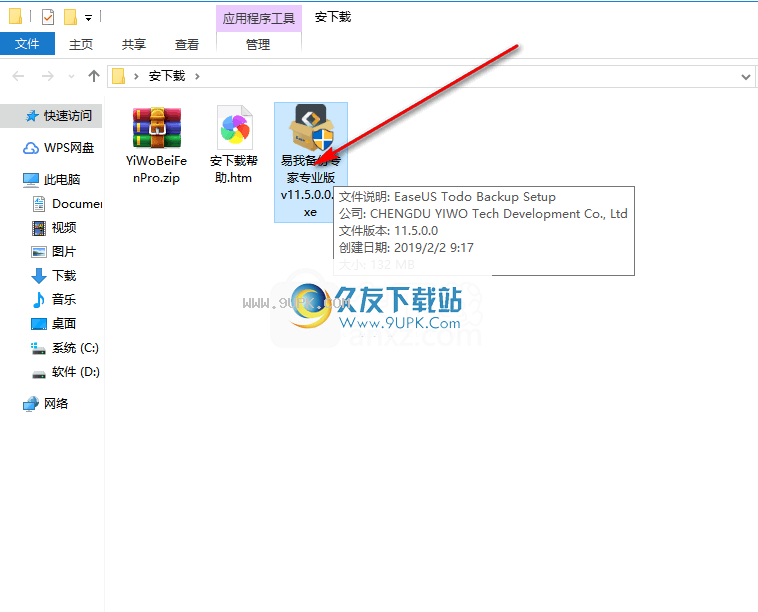
Task: Click the Documents page icon
Action: [x=39, y=204]
